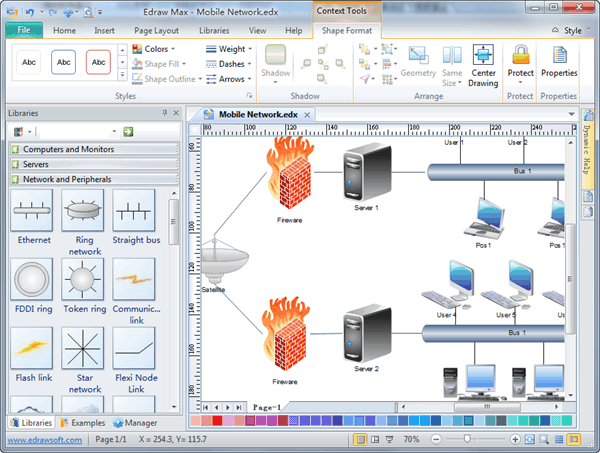Image resolution: width=600 pixels, height=453 pixels.
Task: Switch to the Libraries ribbon tab
Action: click(x=214, y=31)
